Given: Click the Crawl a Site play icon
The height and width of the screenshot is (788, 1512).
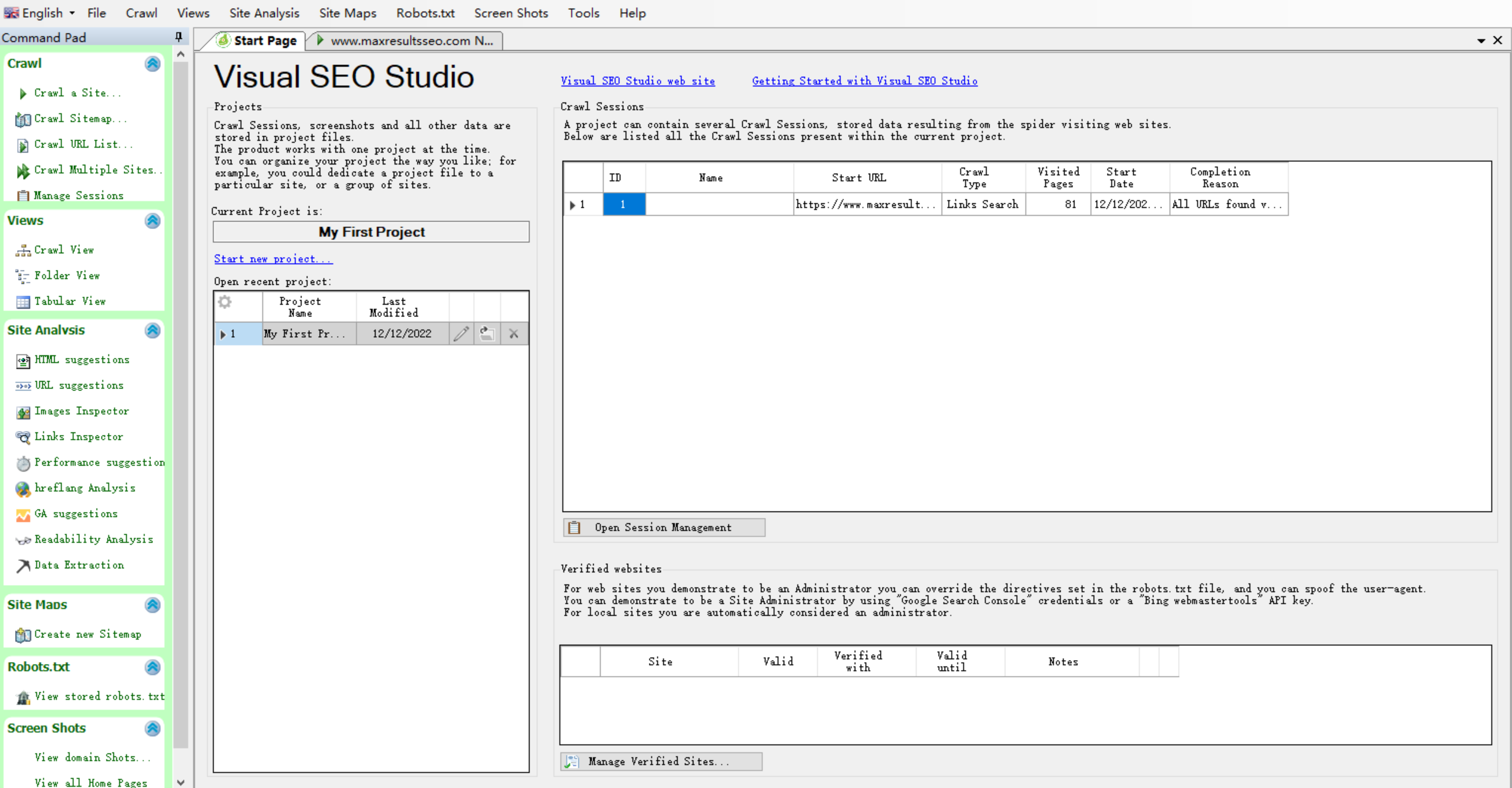Looking at the screenshot, I should 23,93.
